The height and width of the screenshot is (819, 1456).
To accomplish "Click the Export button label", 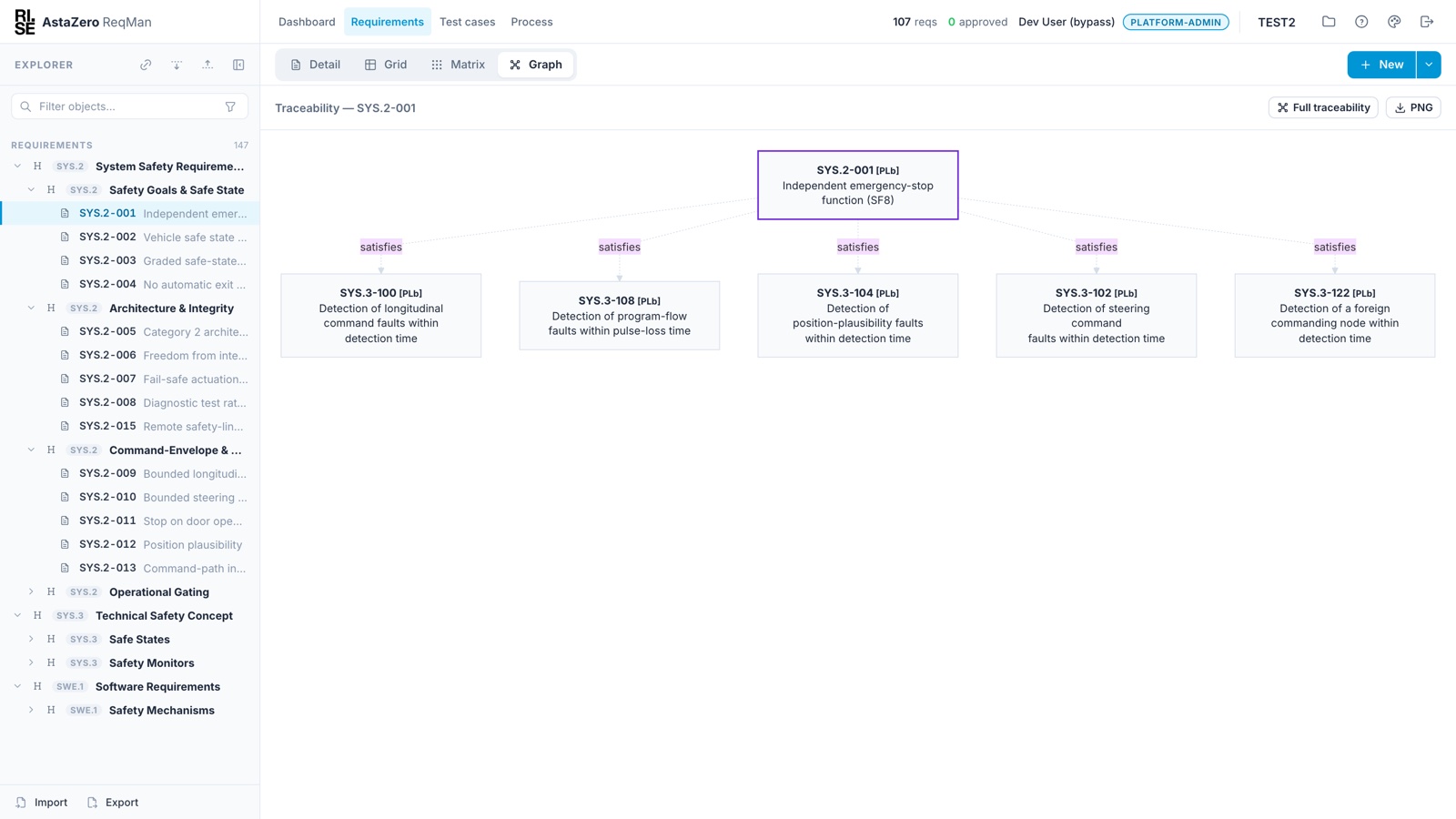I will point(122,803).
